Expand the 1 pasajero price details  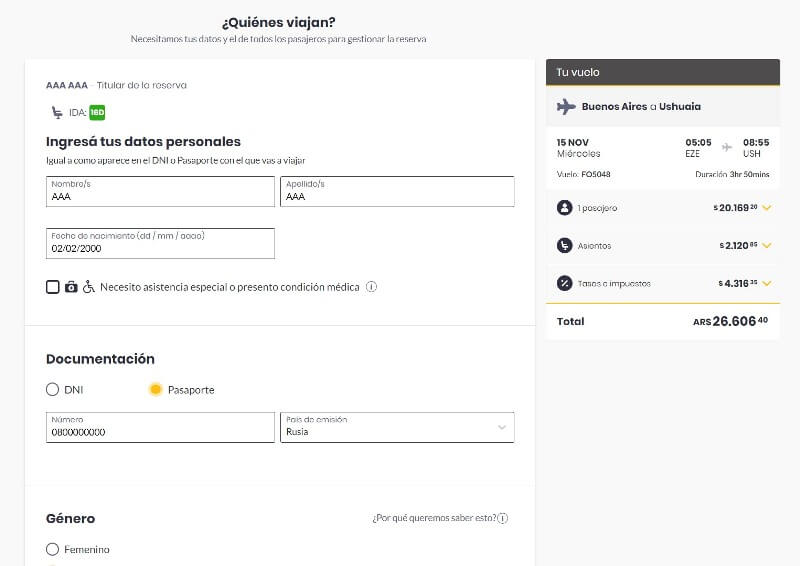click(766, 208)
